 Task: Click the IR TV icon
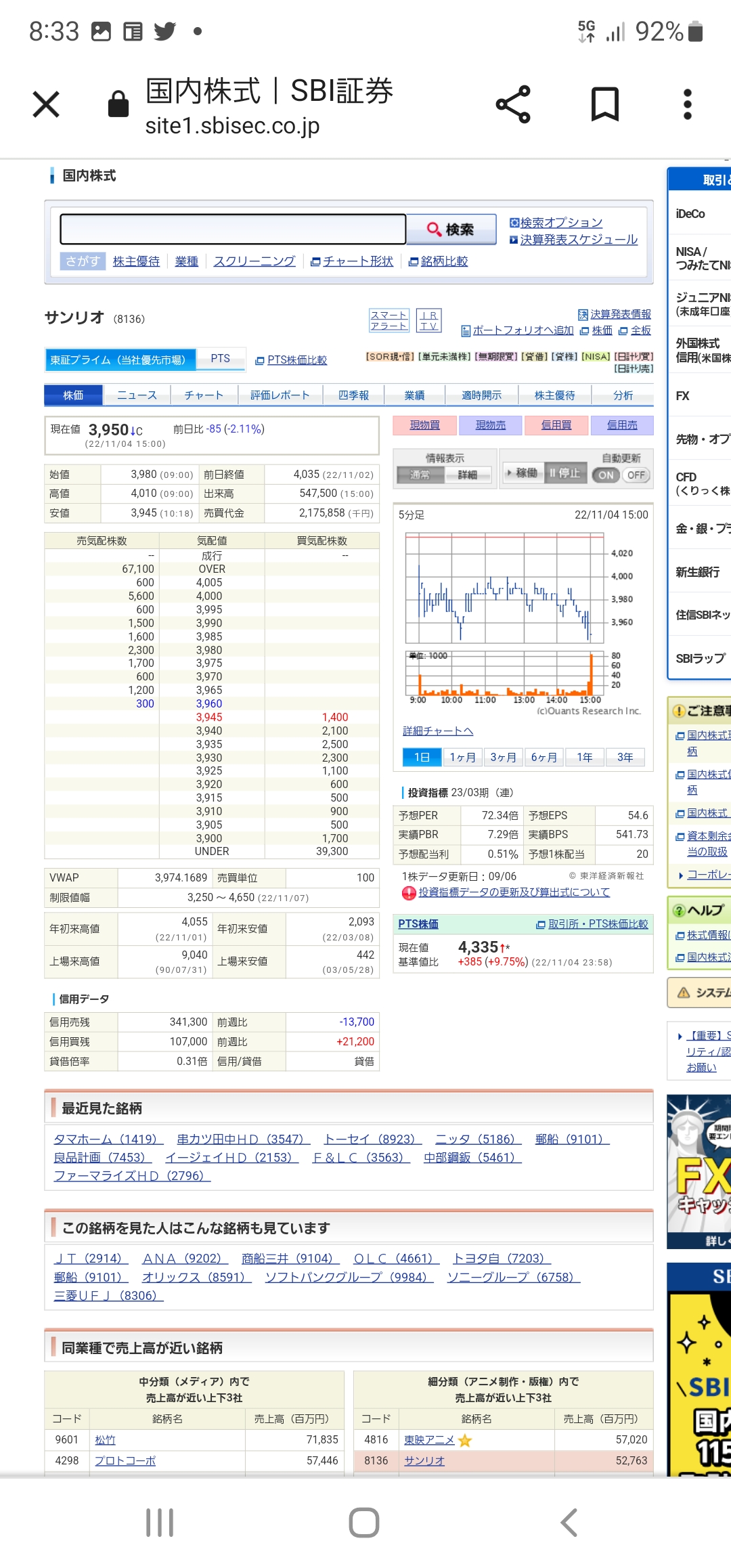coord(428,320)
